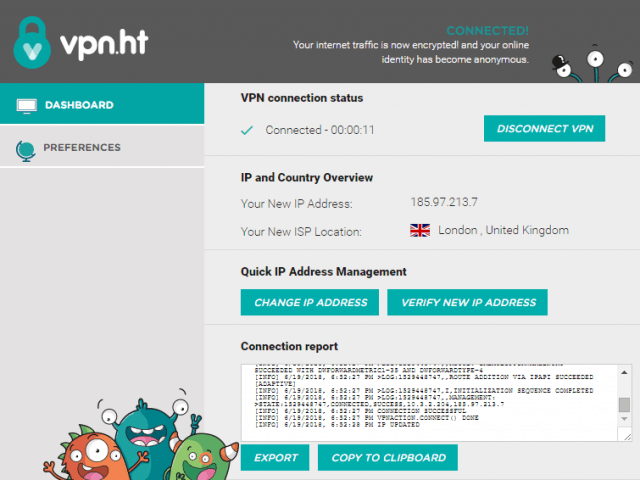This screenshot has height=480, width=640.
Task: Click the United Kingdom flag icon
Action: tap(420, 230)
